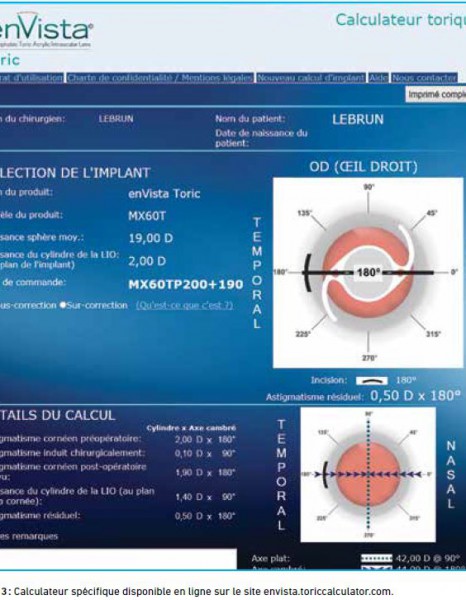The width and height of the screenshot is (466, 600).
Task: Click the surgeon name LEBRUN
Action: coord(116,119)
